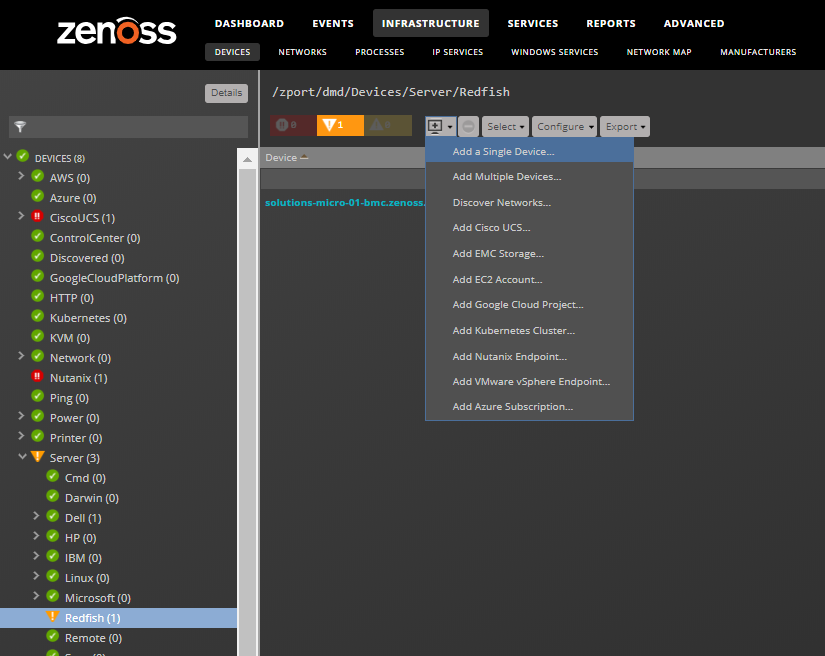
Task: Click the green status icon for Remote
Action: (53, 636)
